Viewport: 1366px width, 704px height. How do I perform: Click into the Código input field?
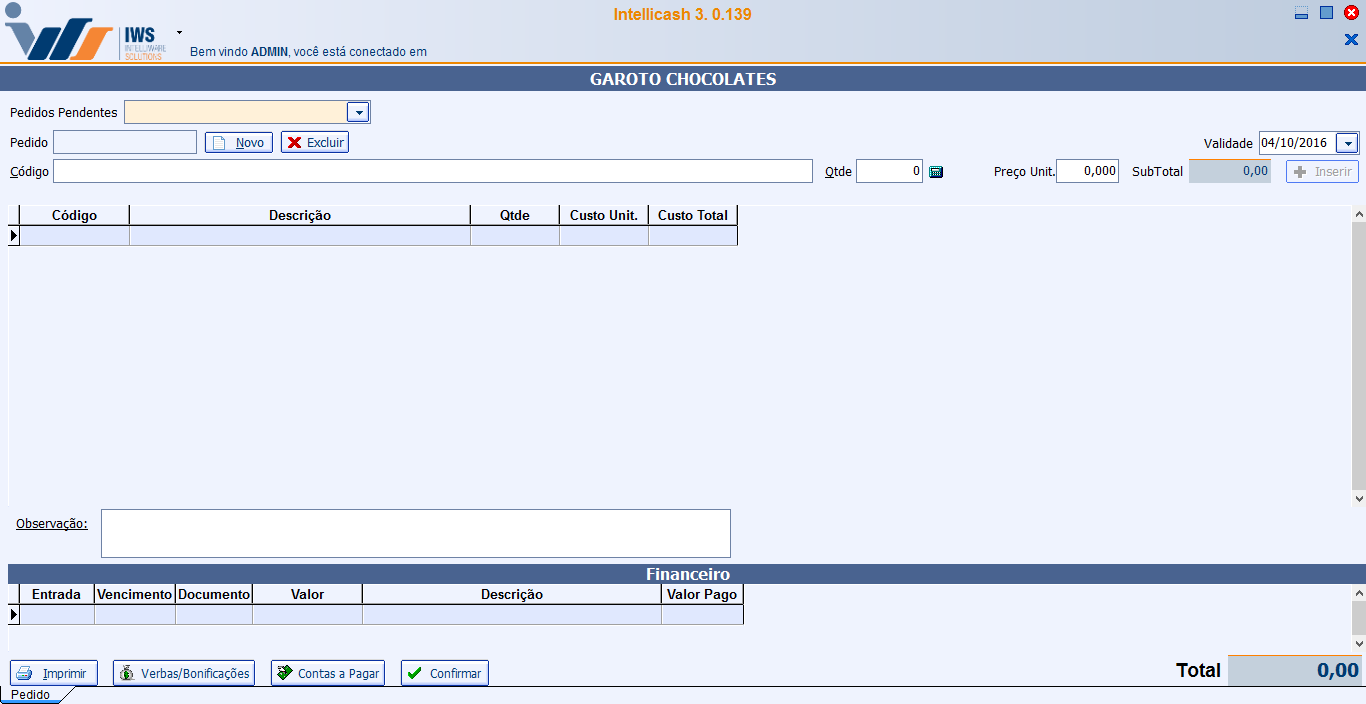click(433, 171)
